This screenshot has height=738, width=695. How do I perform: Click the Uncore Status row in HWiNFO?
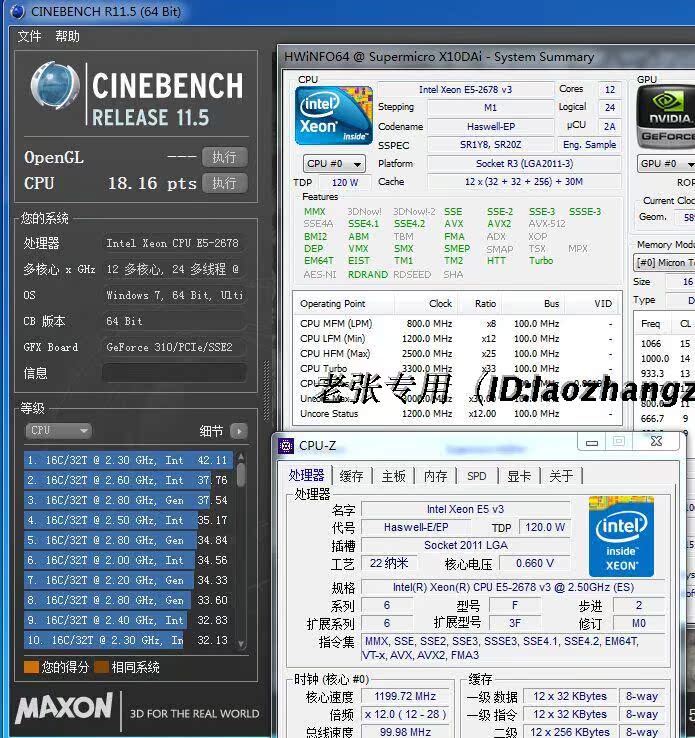[x=456, y=413]
